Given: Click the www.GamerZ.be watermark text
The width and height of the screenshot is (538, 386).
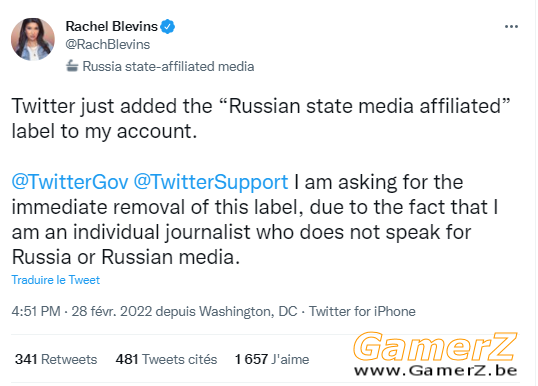Looking at the screenshot, I should 436,371.
